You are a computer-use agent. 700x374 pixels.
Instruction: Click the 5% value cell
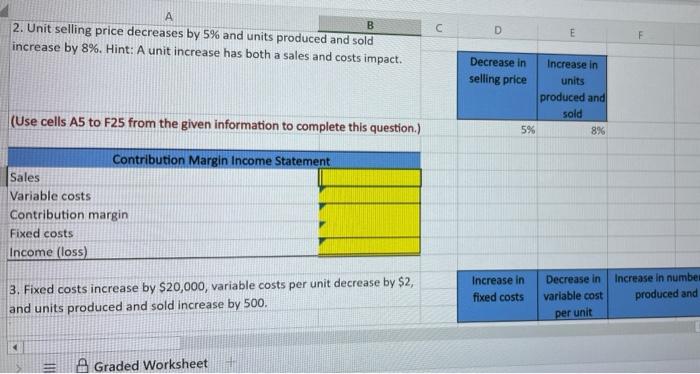pyautogui.click(x=497, y=130)
